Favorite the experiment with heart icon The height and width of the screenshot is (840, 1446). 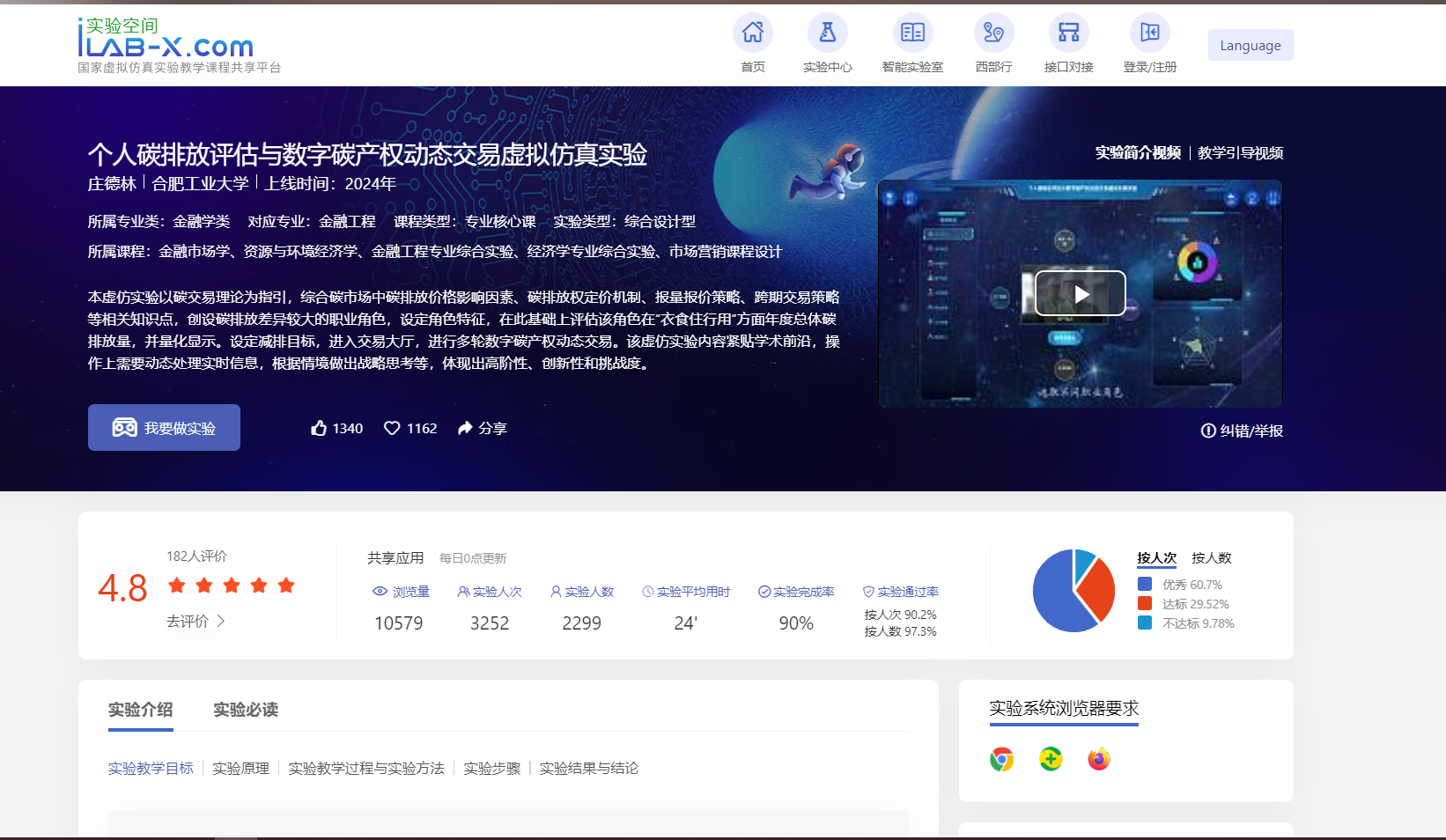(x=392, y=428)
